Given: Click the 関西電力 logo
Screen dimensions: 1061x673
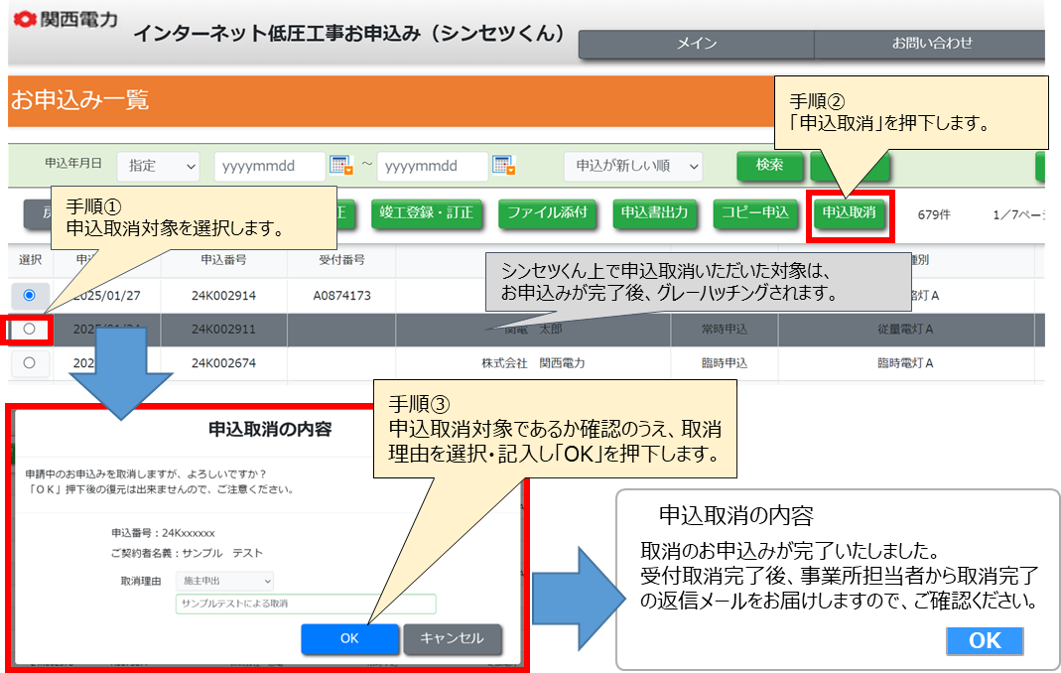Looking at the screenshot, I should click(66, 20).
